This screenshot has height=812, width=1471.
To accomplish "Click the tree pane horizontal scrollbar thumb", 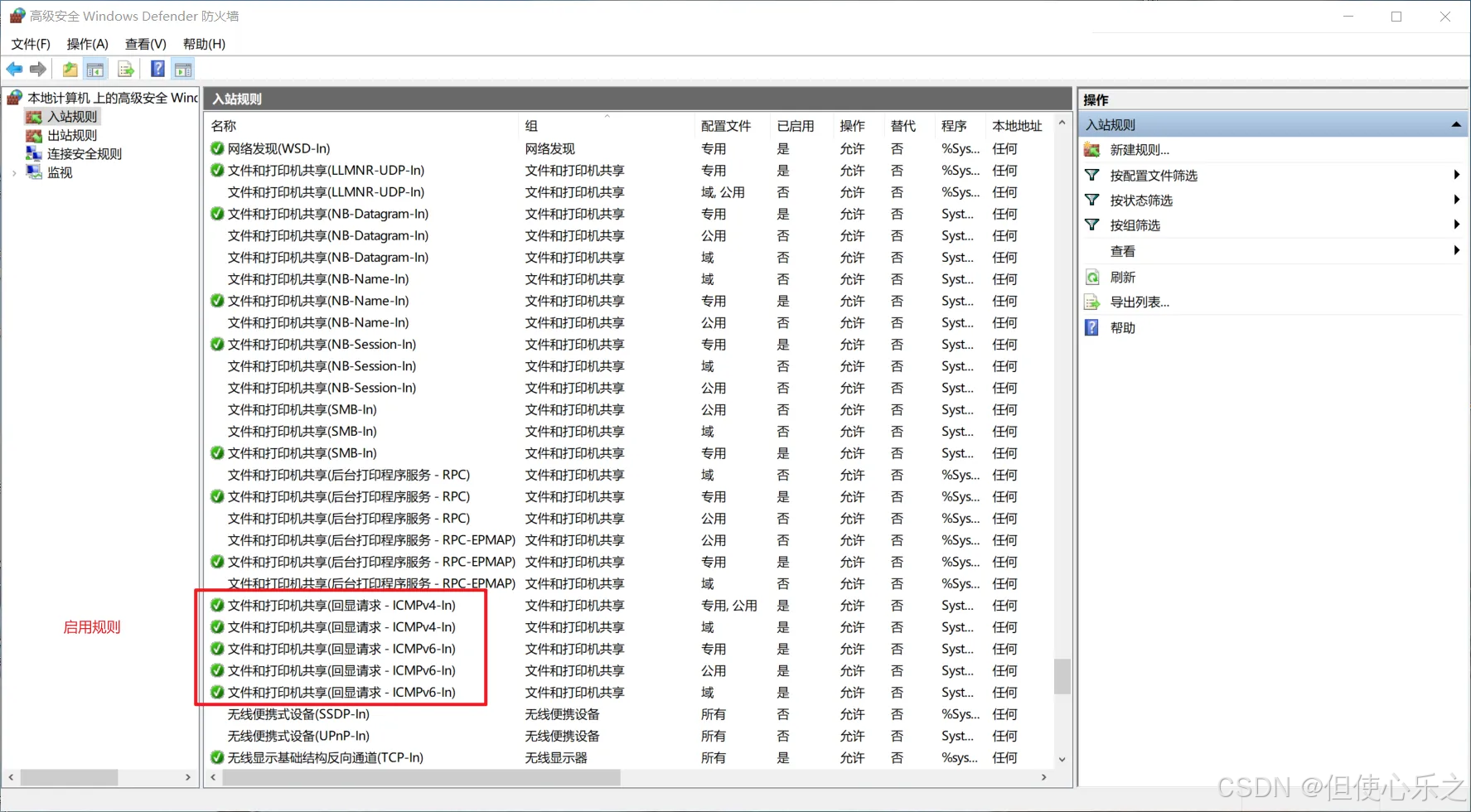I will (x=70, y=777).
